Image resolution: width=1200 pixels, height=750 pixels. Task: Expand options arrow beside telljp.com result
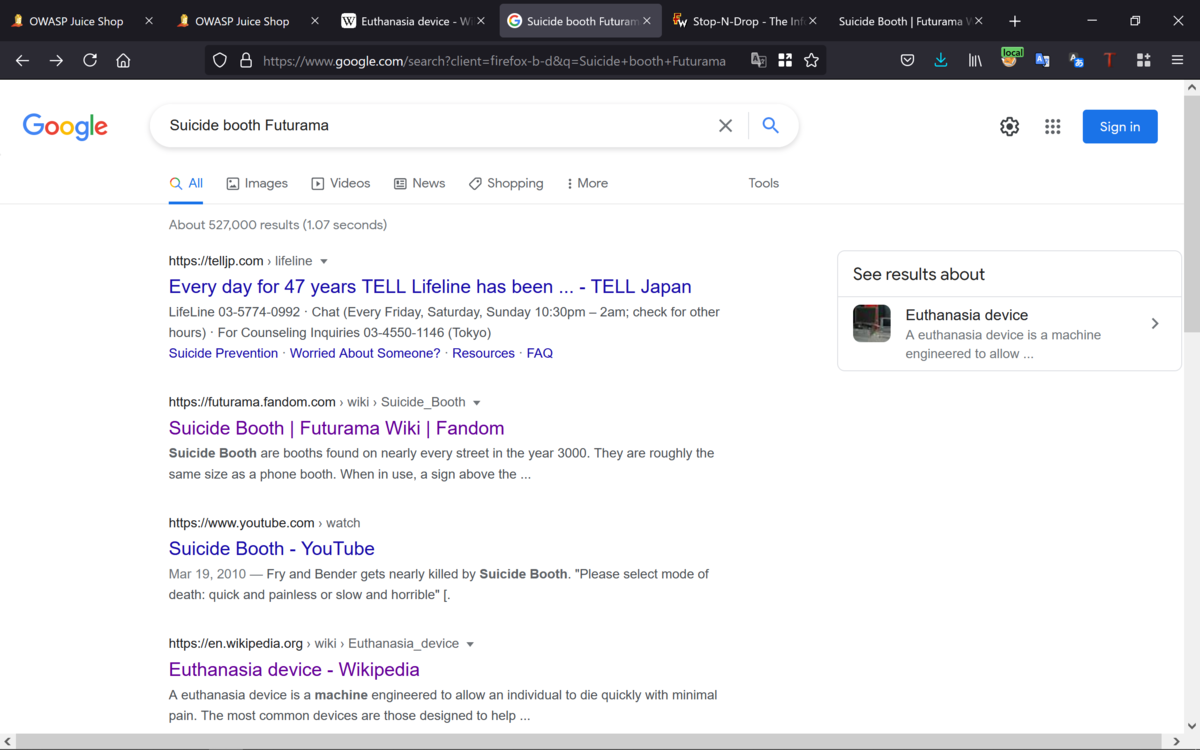coord(324,262)
